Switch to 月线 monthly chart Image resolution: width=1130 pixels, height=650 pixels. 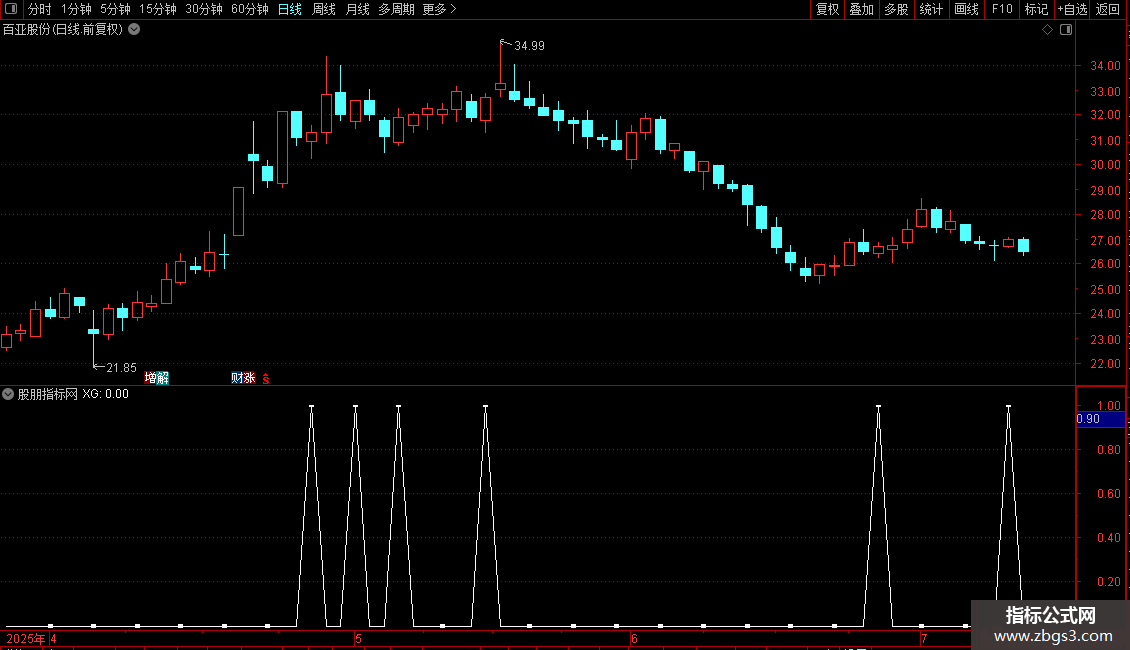click(x=357, y=9)
